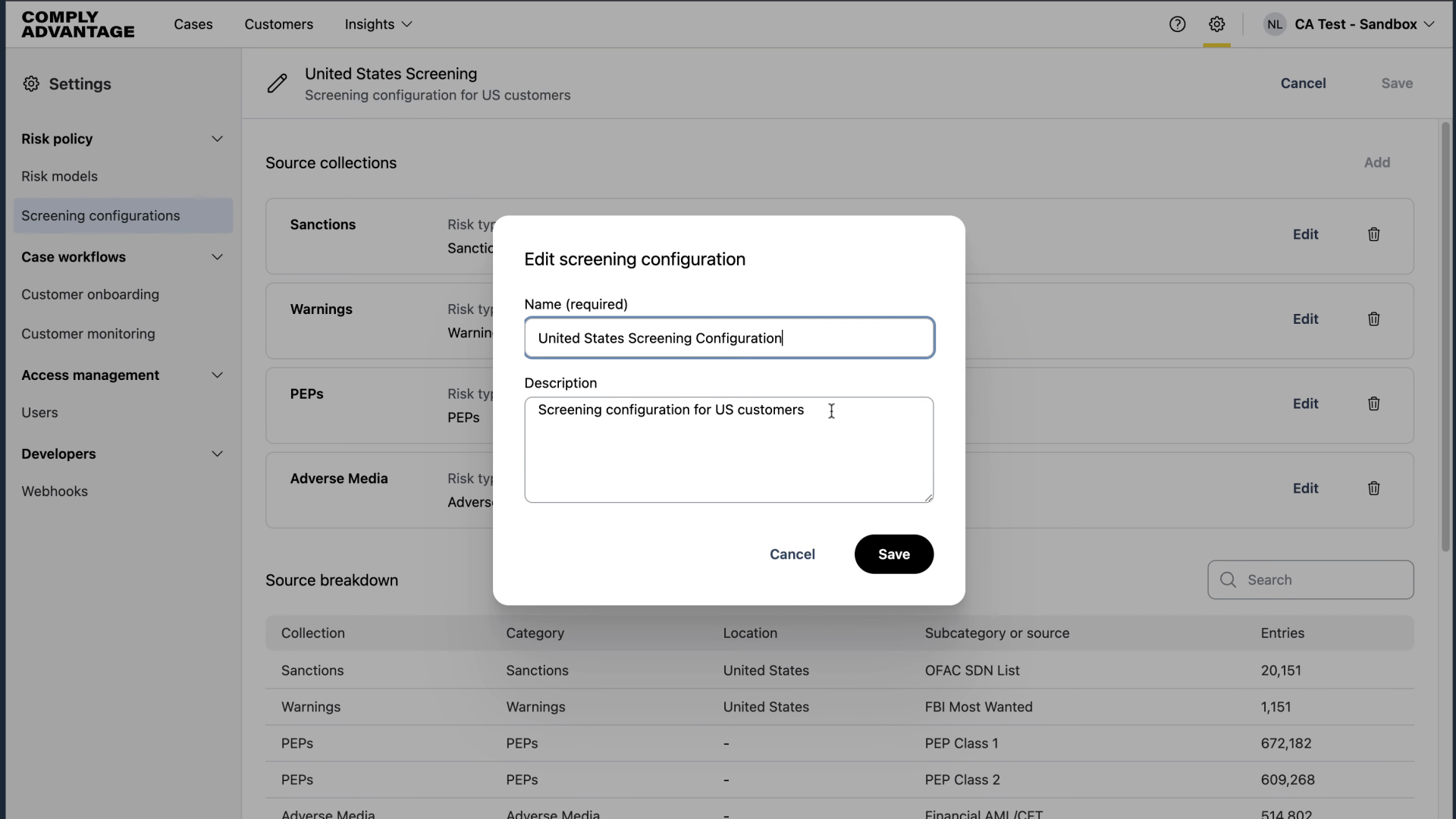Click the gear icon next to Settings heading
This screenshot has height=819, width=1456.
click(31, 83)
